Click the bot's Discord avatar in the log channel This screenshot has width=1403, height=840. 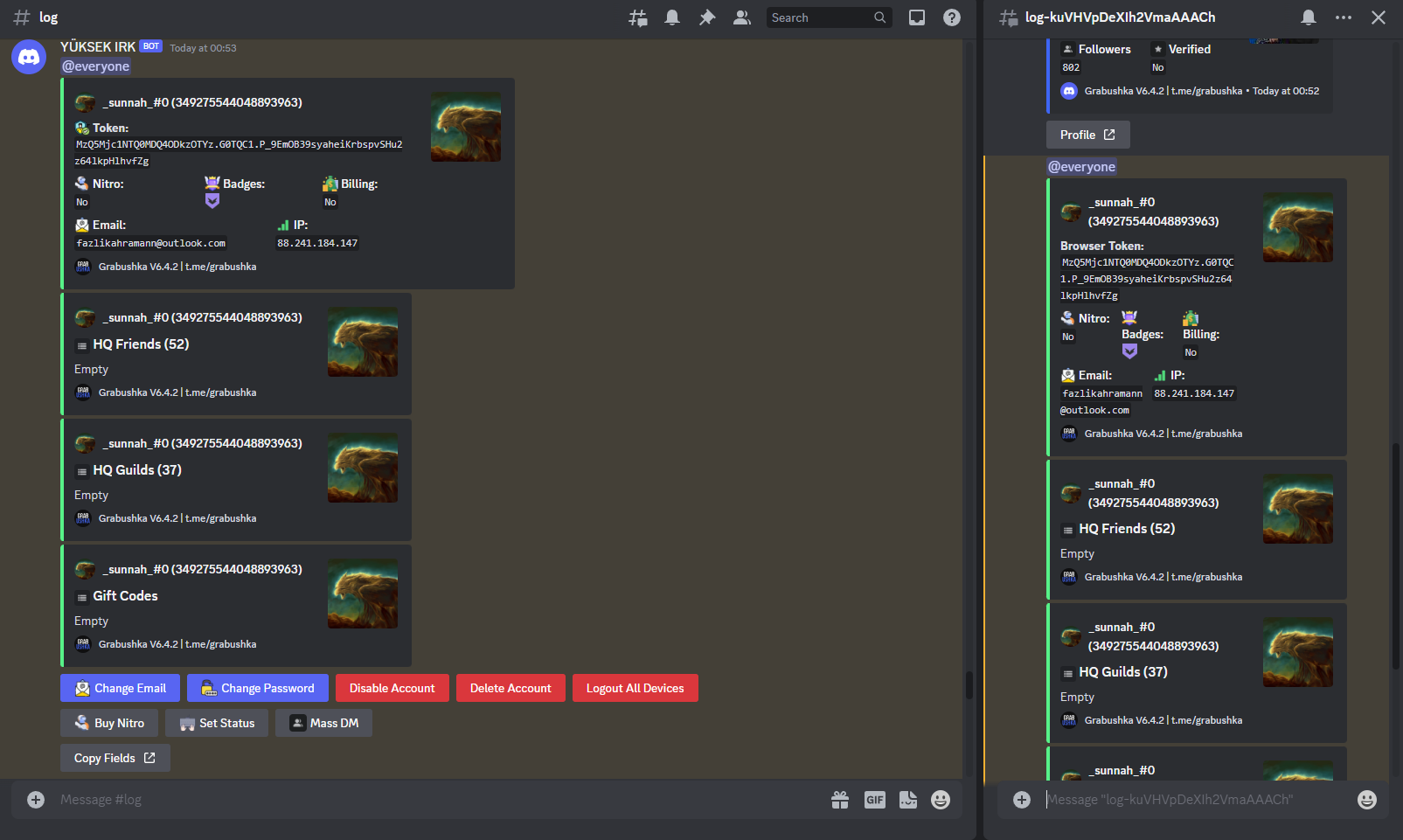click(29, 58)
